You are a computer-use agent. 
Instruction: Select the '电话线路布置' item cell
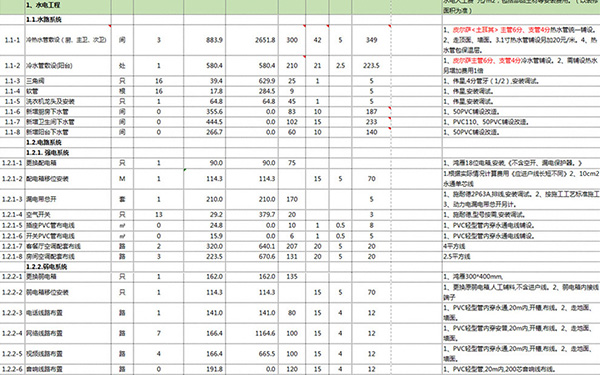pos(68,313)
